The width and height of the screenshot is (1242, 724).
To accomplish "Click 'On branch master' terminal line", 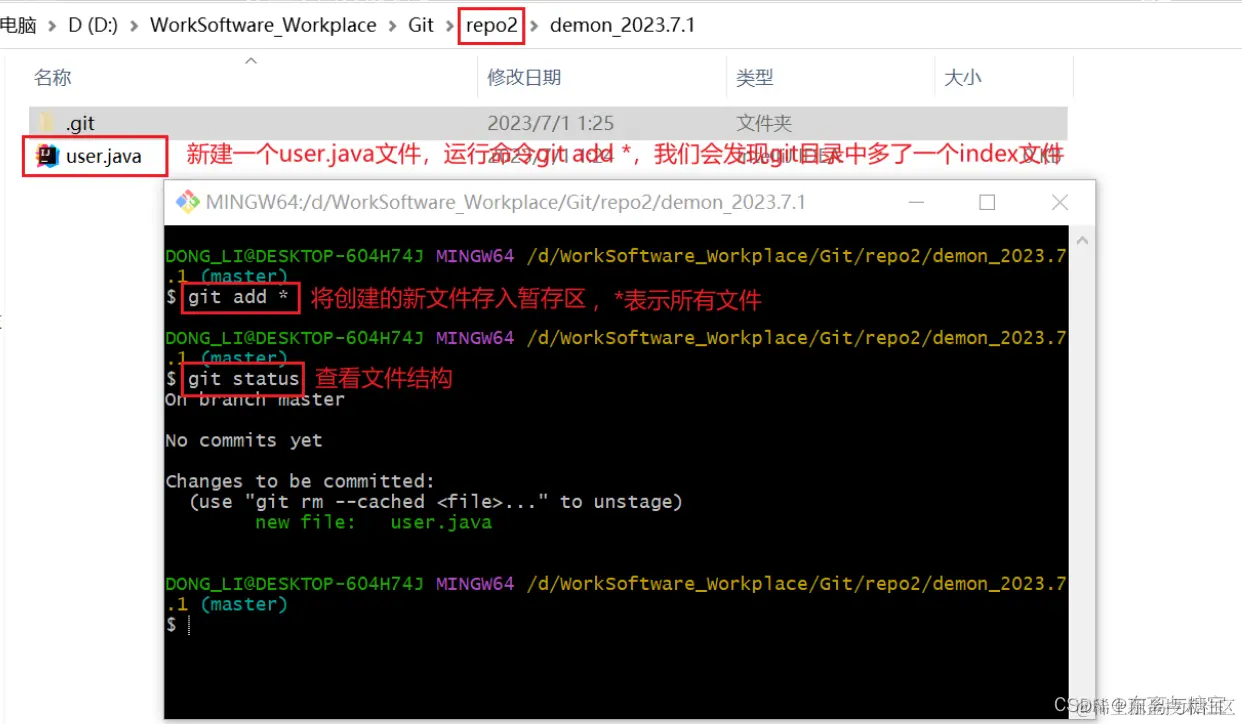I will coord(255,400).
